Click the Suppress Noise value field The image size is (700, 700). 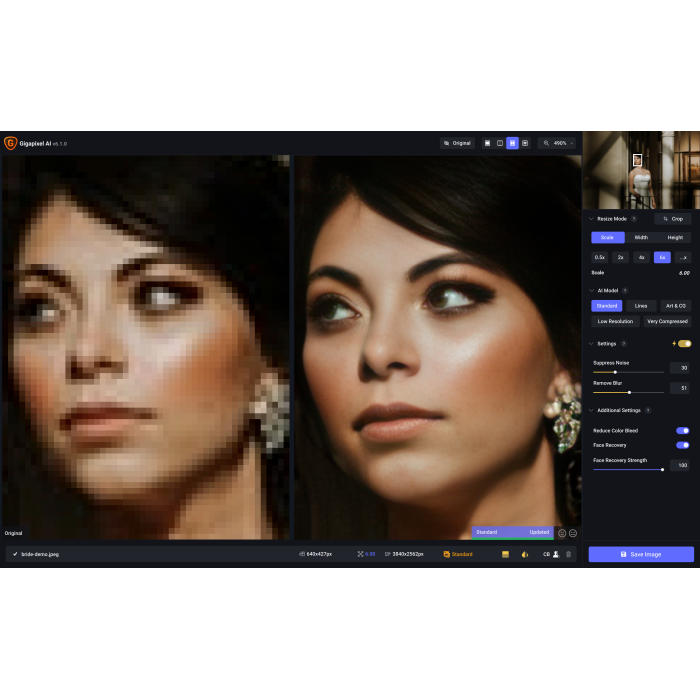[x=680, y=368]
